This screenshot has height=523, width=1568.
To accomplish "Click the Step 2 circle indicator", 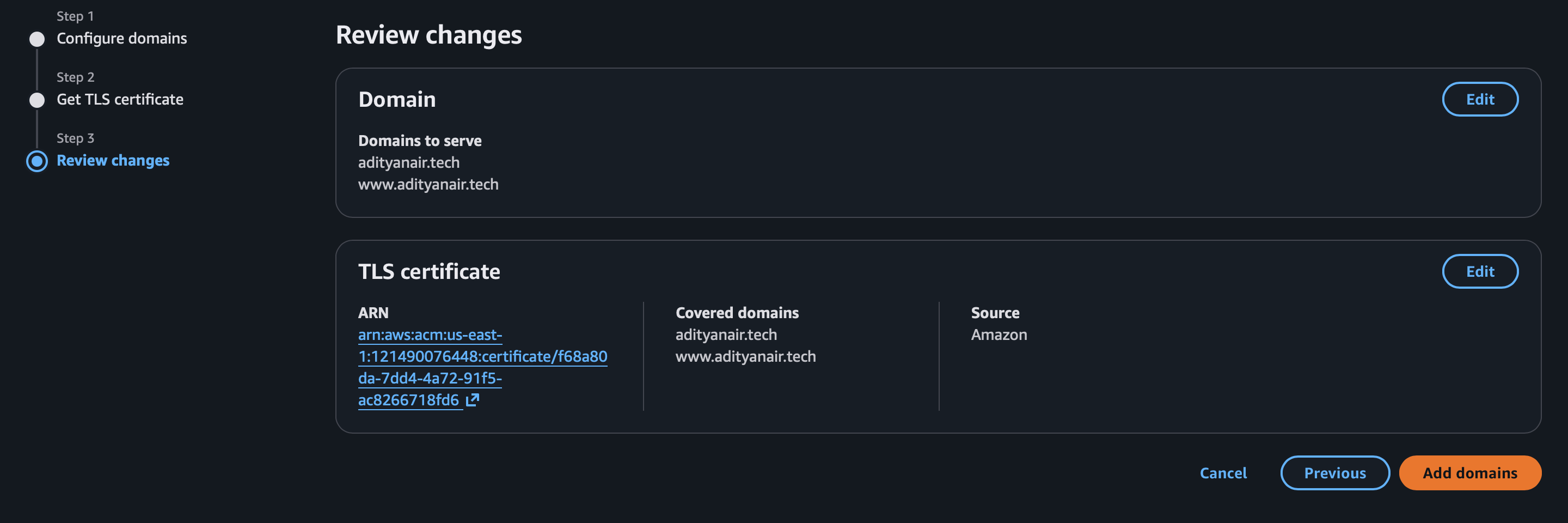I will [37, 100].
